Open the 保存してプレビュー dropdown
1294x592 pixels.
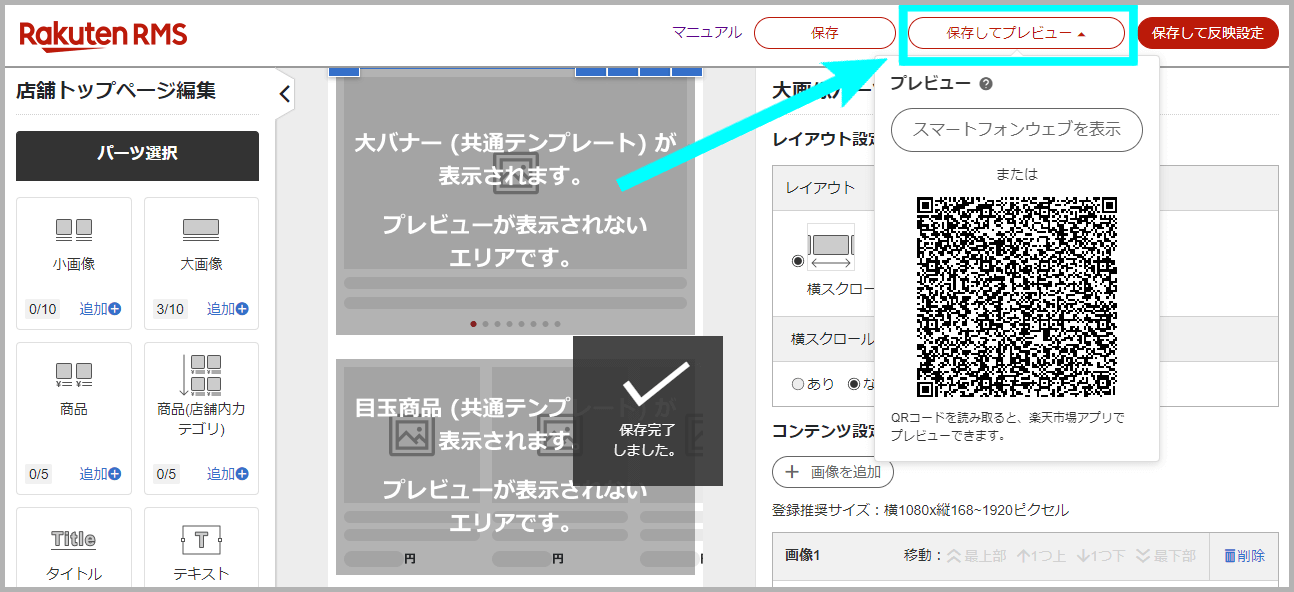[x=1017, y=33]
